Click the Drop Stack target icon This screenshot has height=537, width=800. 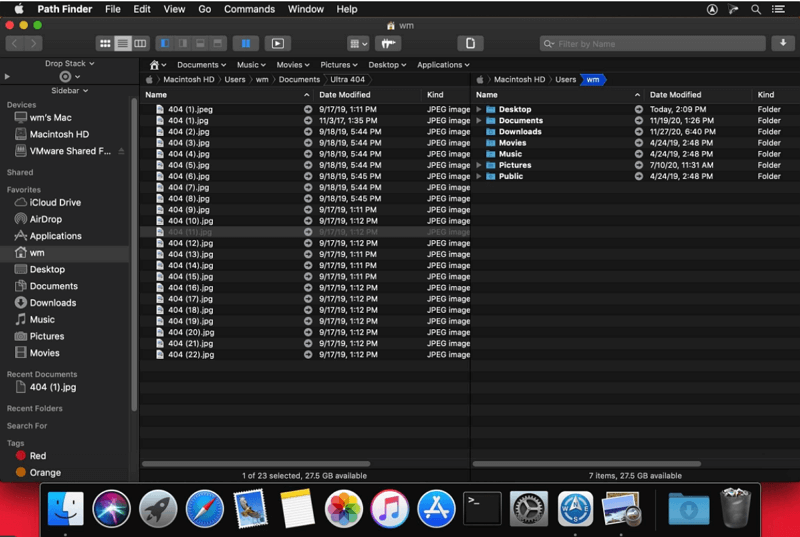click(65, 76)
